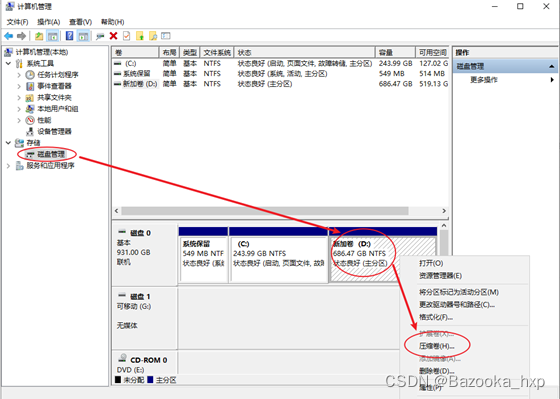The image size is (560, 399).
Task: Select 本地用户和组 in the tree
Action: [58, 109]
